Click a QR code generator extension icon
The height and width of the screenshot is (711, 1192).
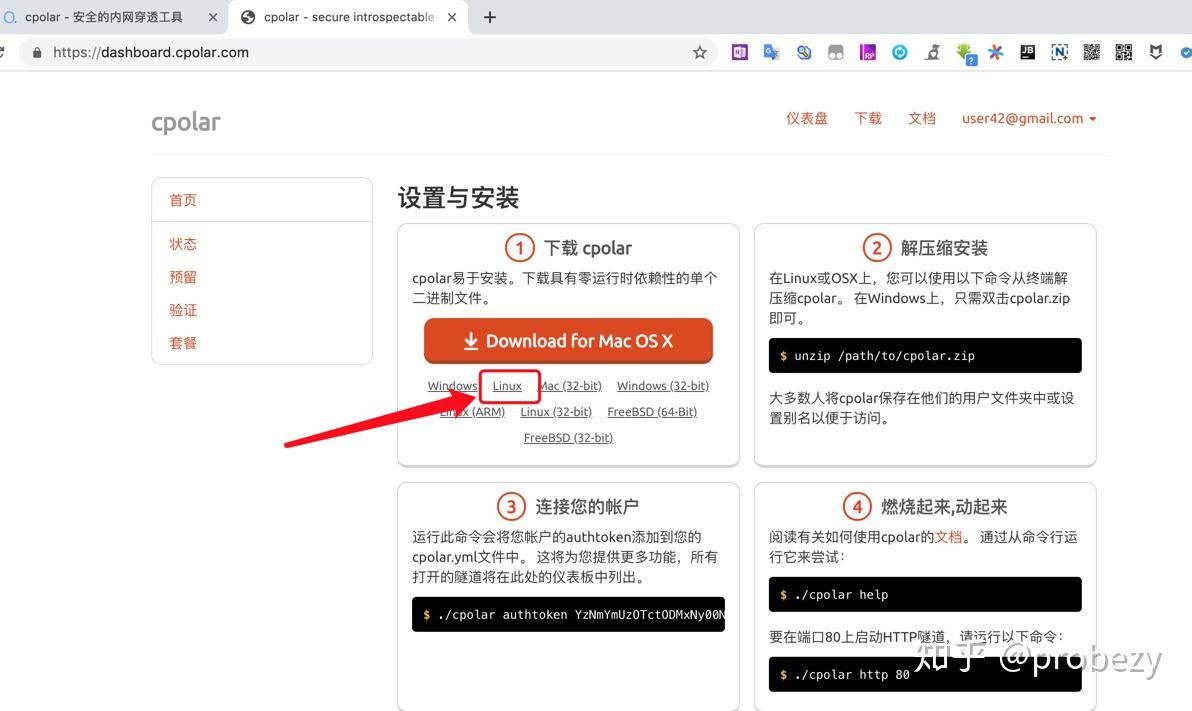pyautogui.click(x=1091, y=52)
